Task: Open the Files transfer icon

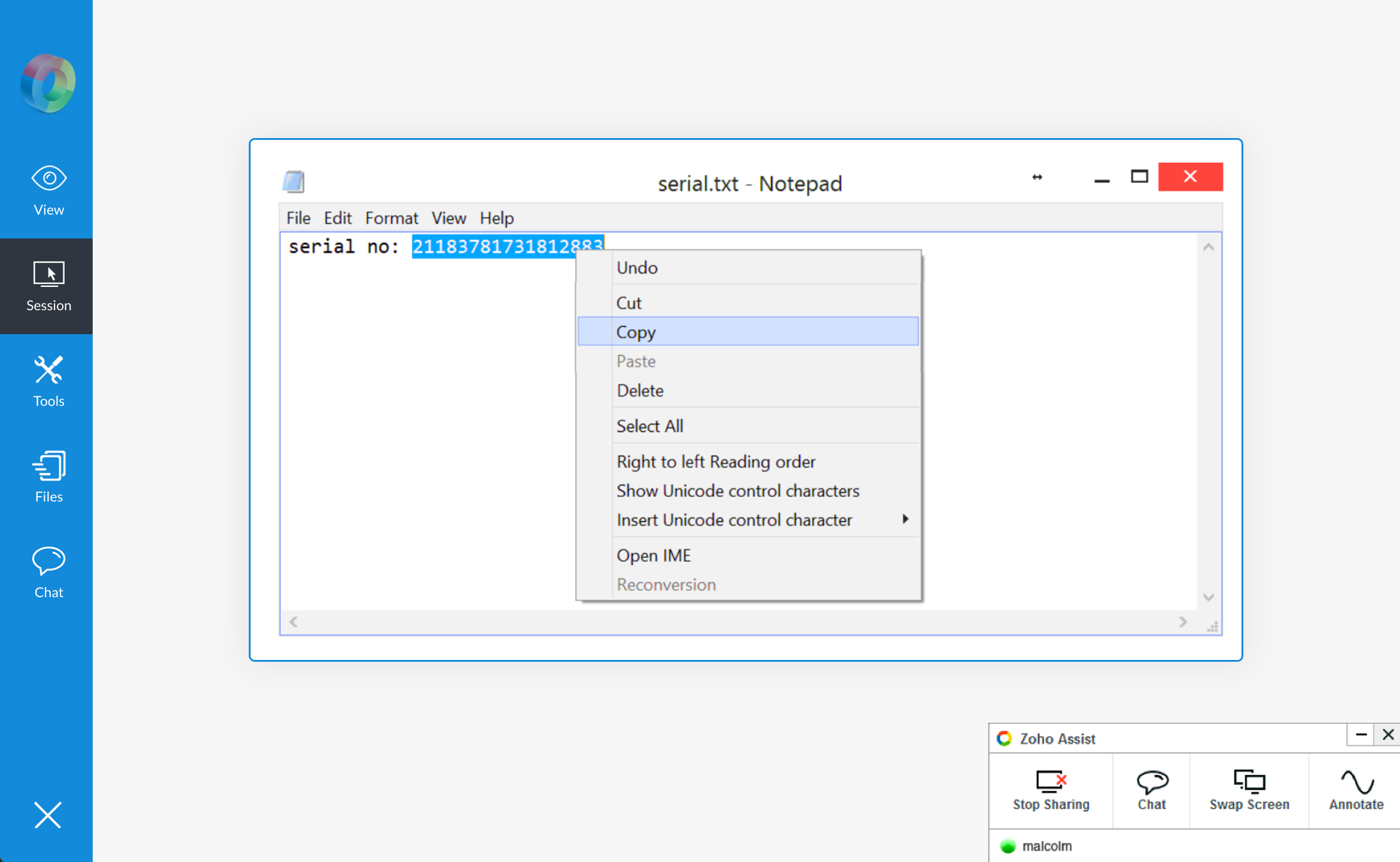Action: coord(48,466)
